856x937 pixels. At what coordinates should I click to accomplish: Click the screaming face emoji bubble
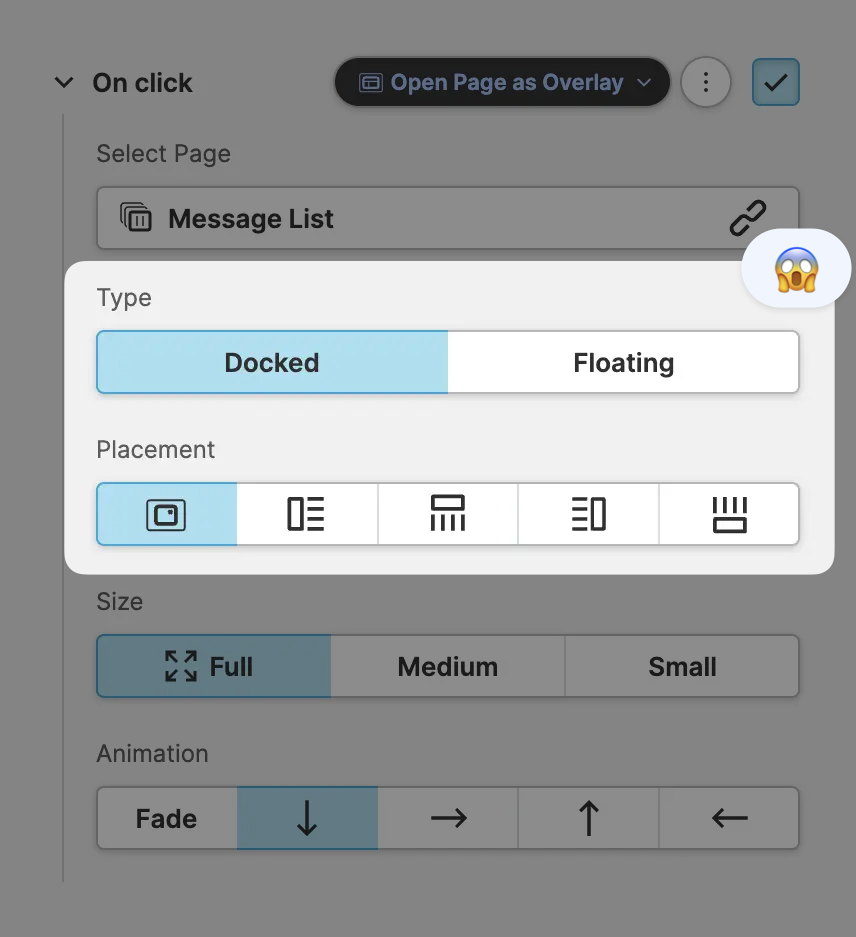coord(796,269)
